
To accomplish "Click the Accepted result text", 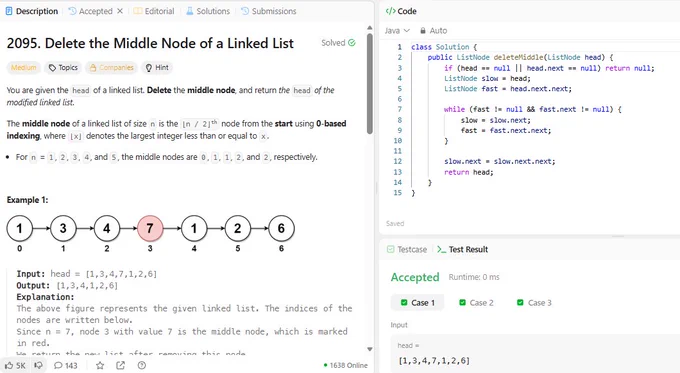I will [x=415, y=277].
